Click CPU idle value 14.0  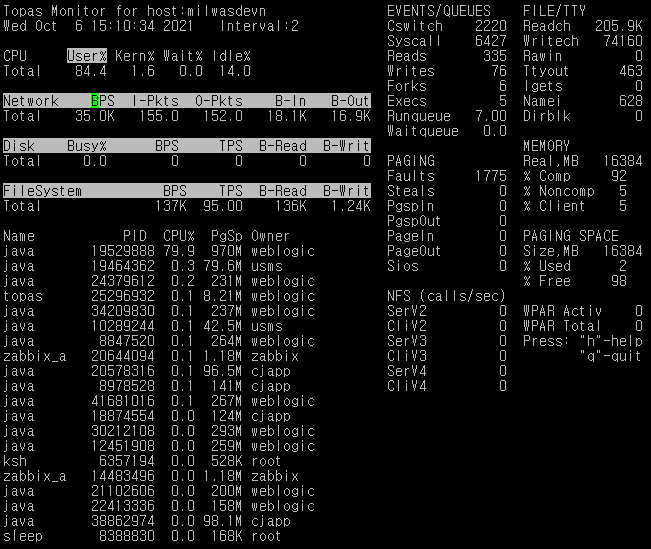click(x=235, y=71)
